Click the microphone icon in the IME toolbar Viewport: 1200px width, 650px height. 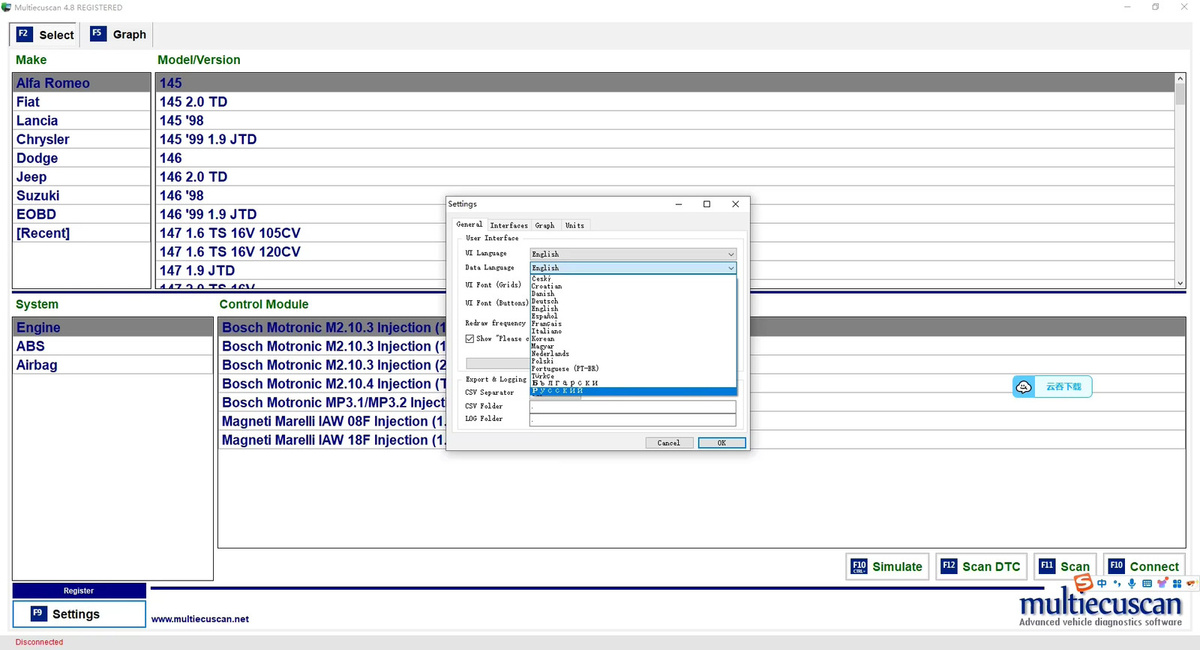click(x=1132, y=583)
